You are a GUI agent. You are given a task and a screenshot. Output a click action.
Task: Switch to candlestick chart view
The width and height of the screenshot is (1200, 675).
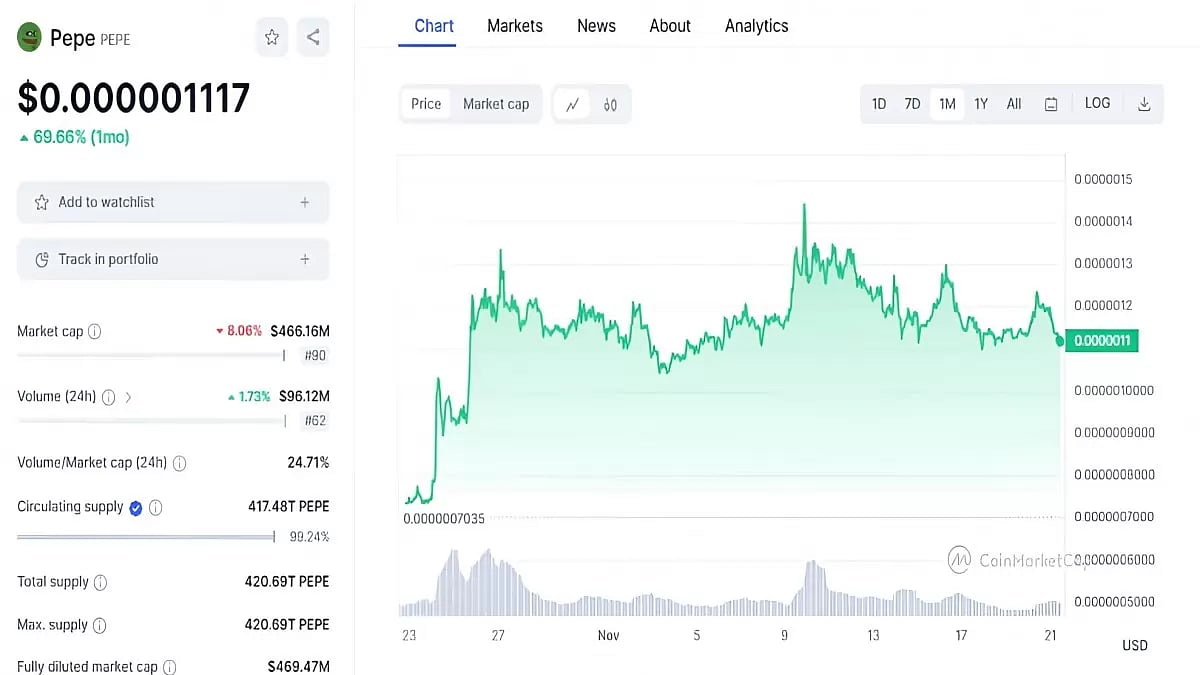[610, 104]
